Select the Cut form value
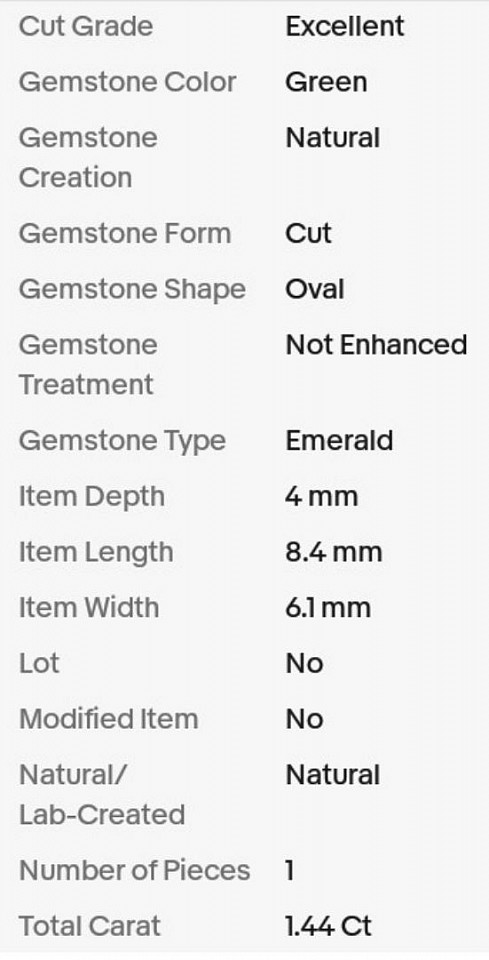489x960 pixels. click(308, 233)
